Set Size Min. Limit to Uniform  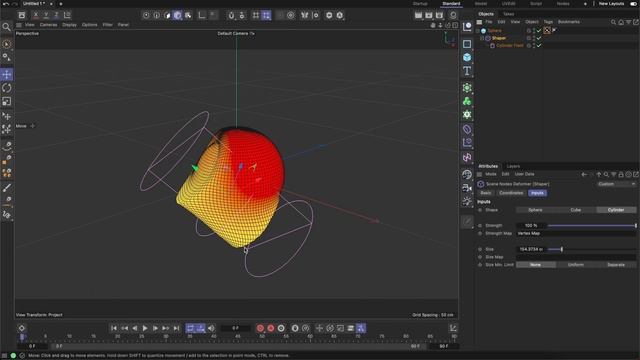[x=576, y=265]
